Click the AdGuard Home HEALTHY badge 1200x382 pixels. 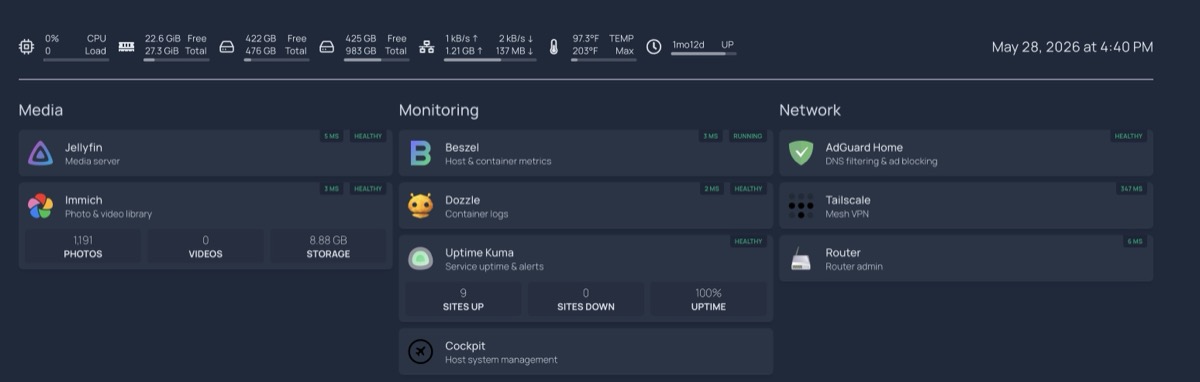click(1128, 136)
